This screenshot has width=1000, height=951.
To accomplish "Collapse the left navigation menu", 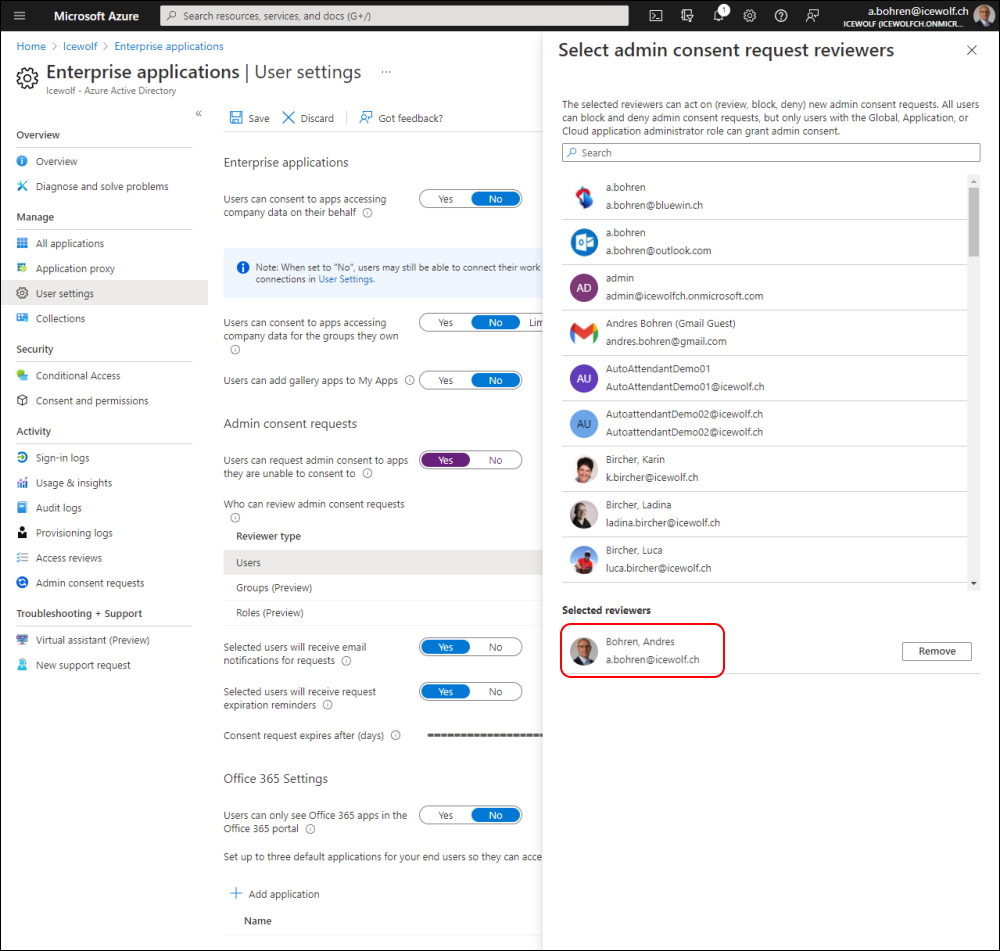I will [198, 114].
